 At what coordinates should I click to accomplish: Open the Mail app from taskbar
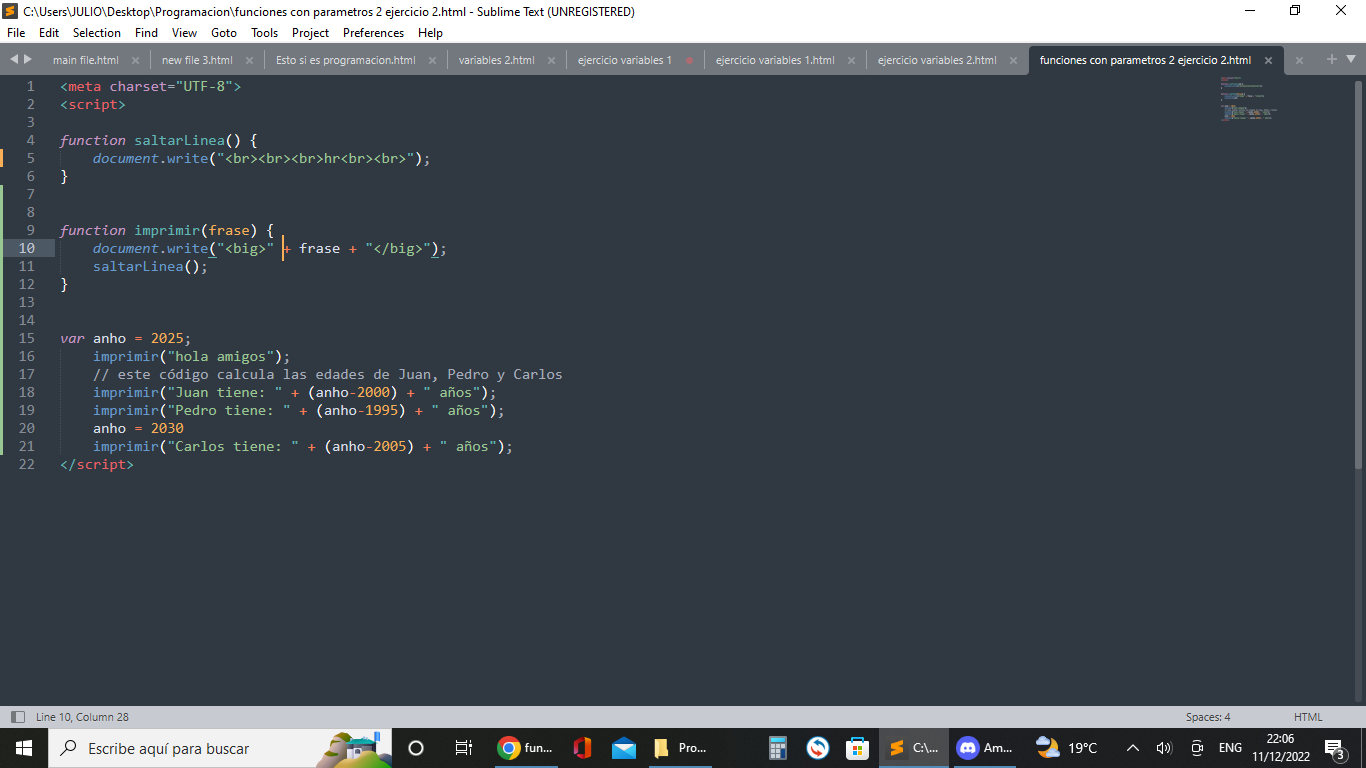[624, 748]
